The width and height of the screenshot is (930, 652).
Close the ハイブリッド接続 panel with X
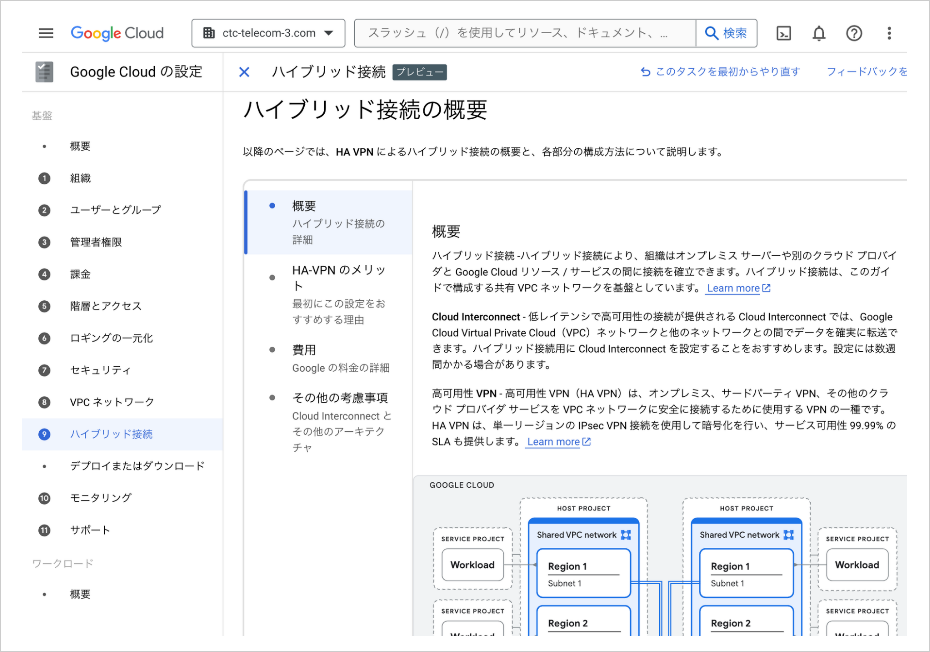(244, 72)
